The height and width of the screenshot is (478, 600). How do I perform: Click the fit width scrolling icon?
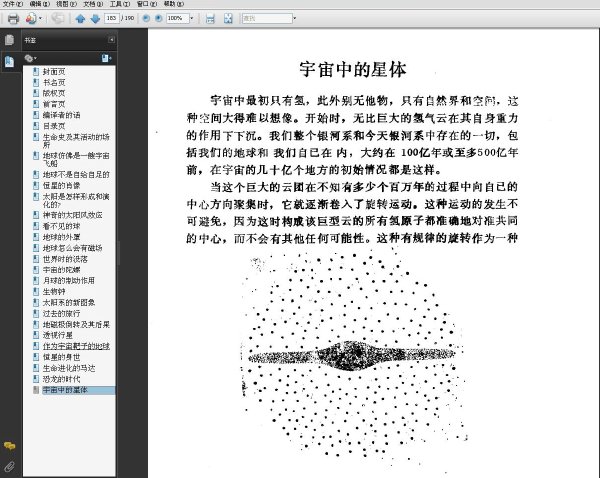pos(210,18)
